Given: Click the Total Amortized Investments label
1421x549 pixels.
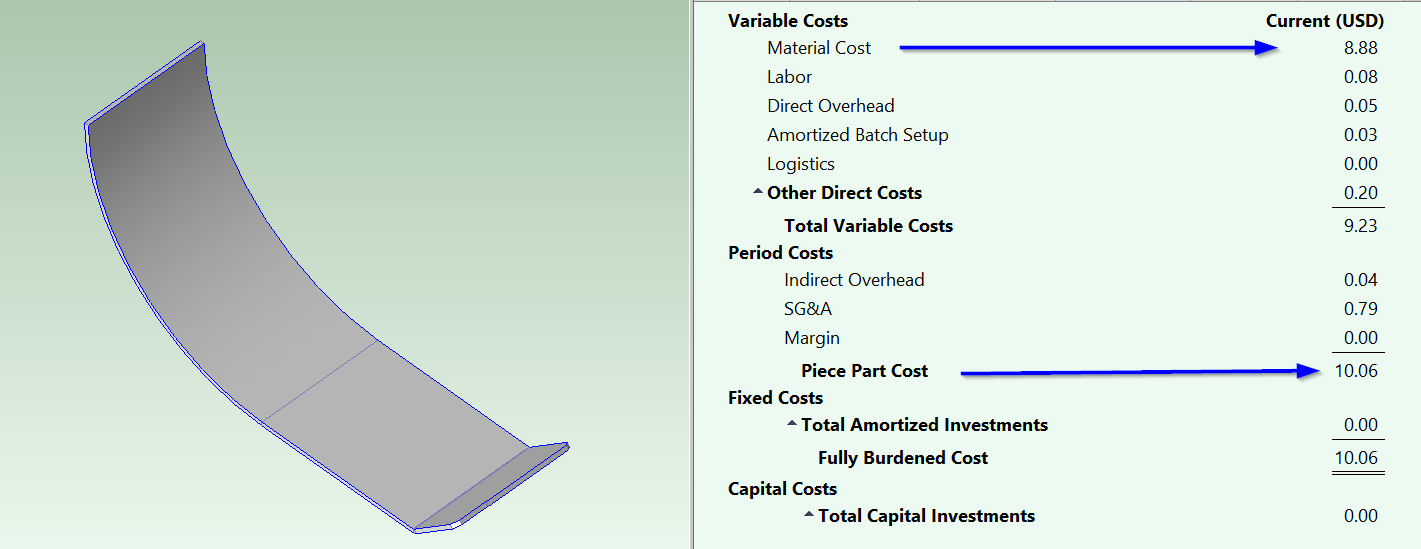Looking at the screenshot, I should tap(924, 425).
